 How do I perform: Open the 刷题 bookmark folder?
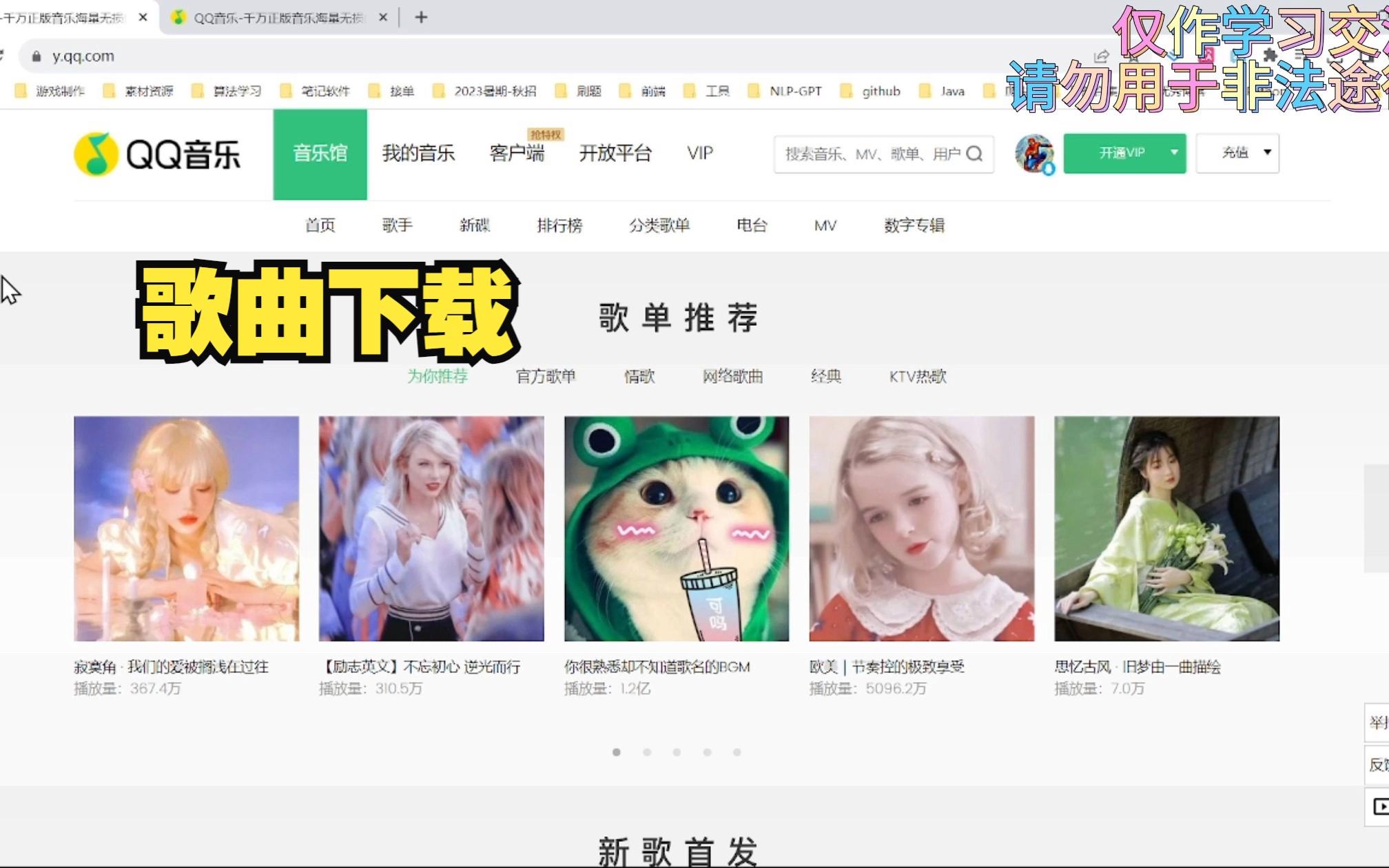579,91
